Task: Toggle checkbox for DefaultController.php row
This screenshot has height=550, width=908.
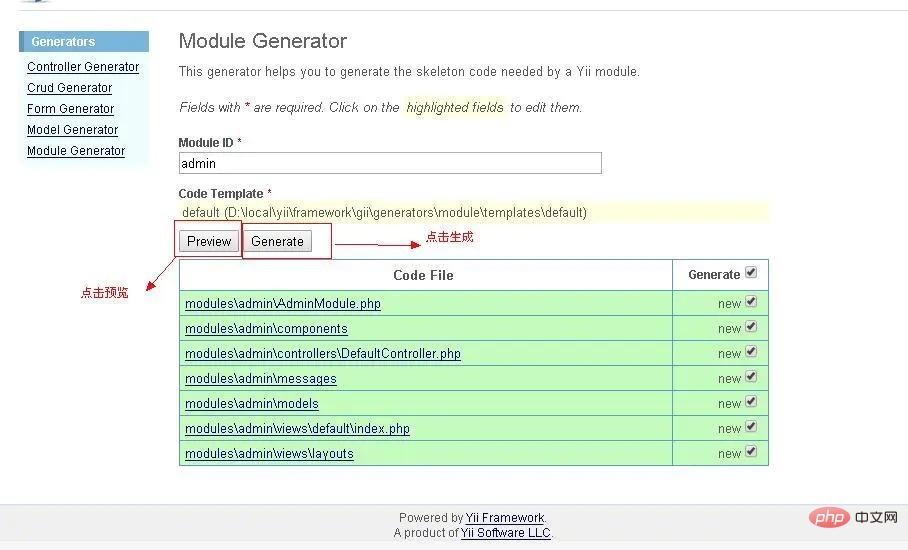Action: click(x=751, y=352)
